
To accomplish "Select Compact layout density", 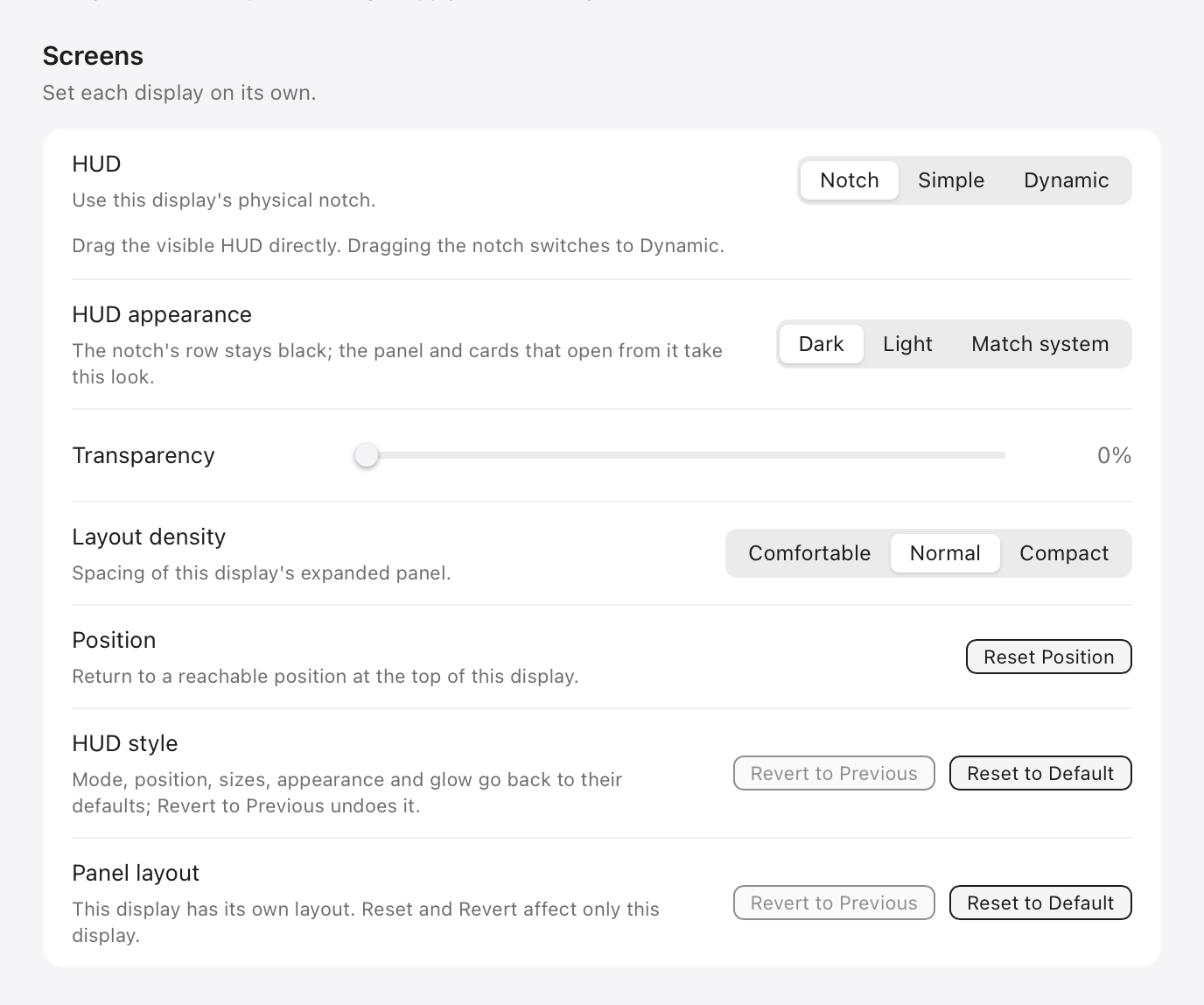I will 1064,553.
